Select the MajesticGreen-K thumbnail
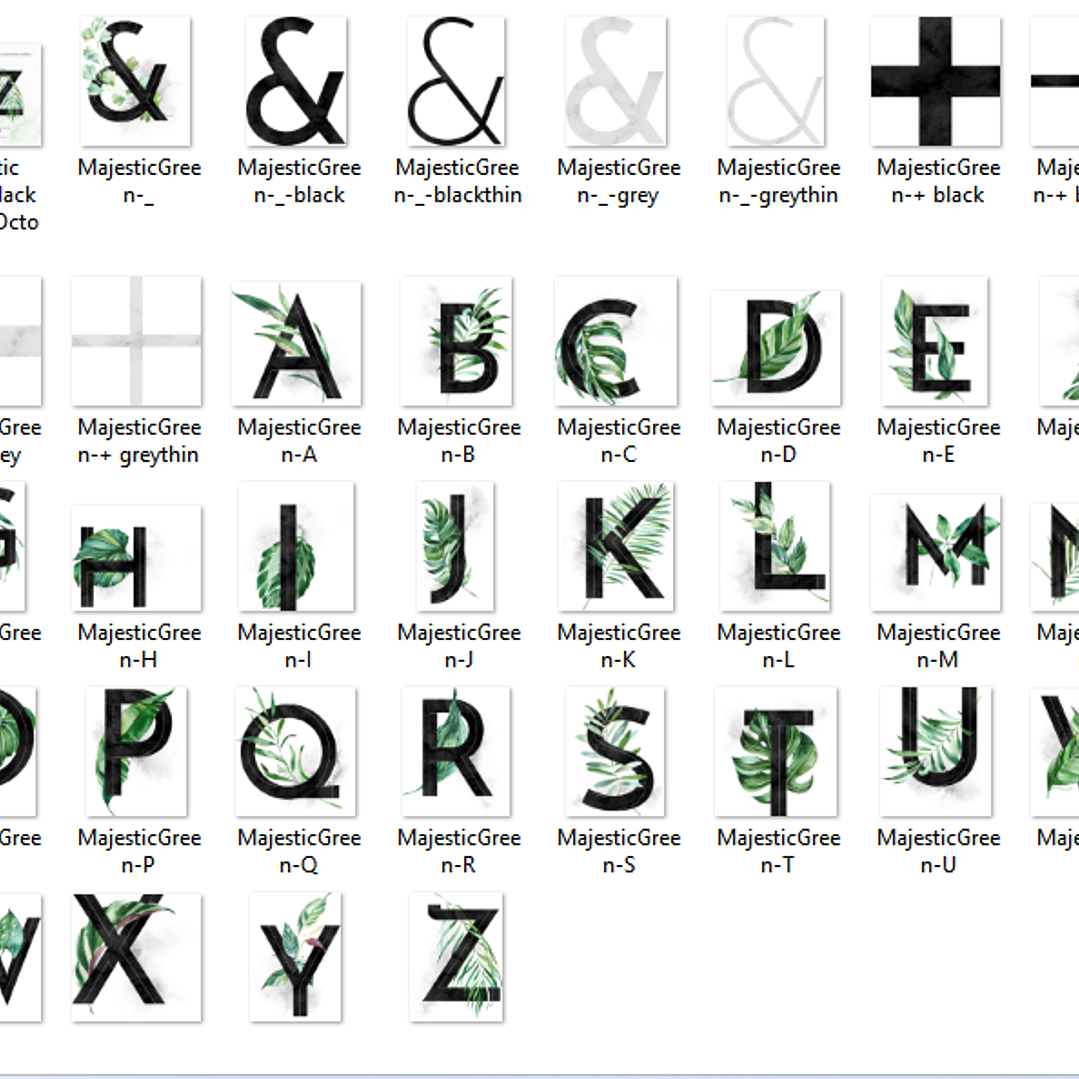This screenshot has height=1079, width=1079. (617, 548)
